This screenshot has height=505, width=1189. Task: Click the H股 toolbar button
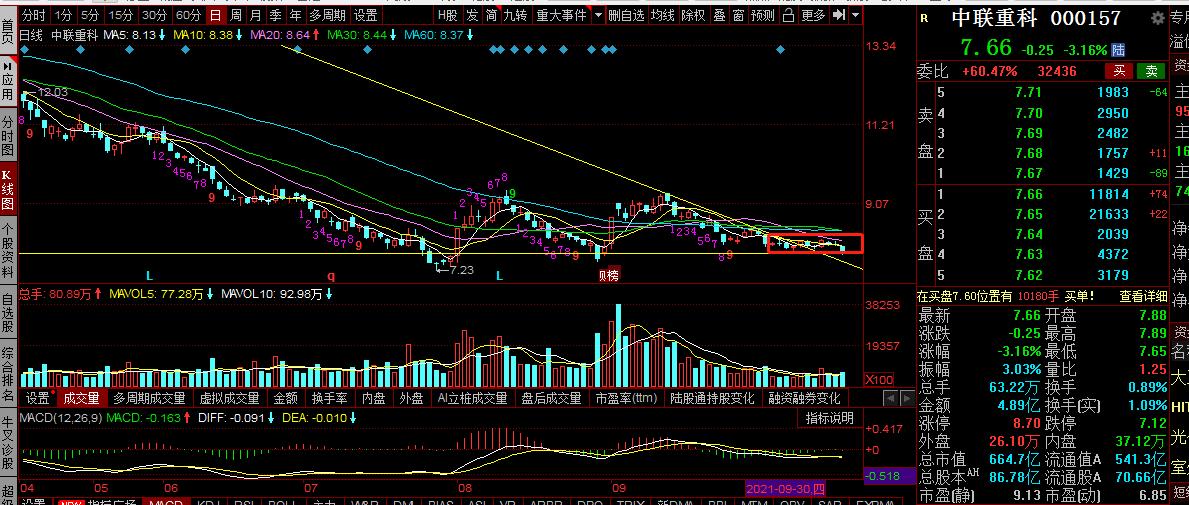pos(447,15)
